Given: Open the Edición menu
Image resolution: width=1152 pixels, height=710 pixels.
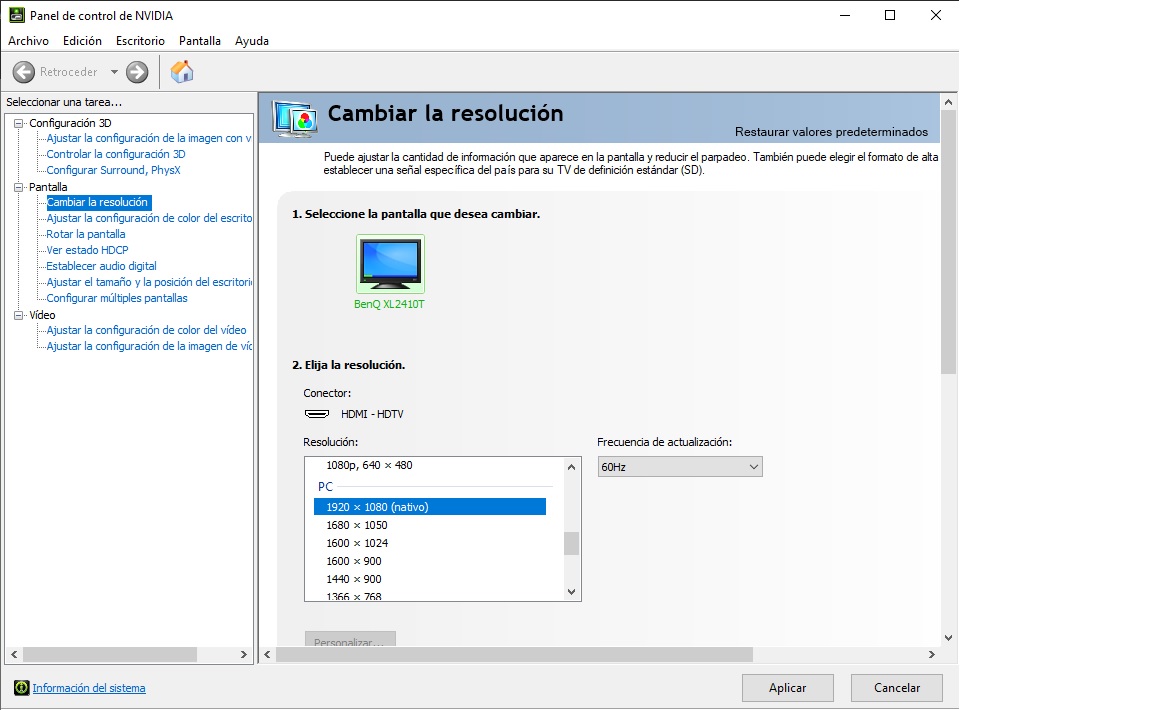Looking at the screenshot, I should pyautogui.click(x=82, y=41).
